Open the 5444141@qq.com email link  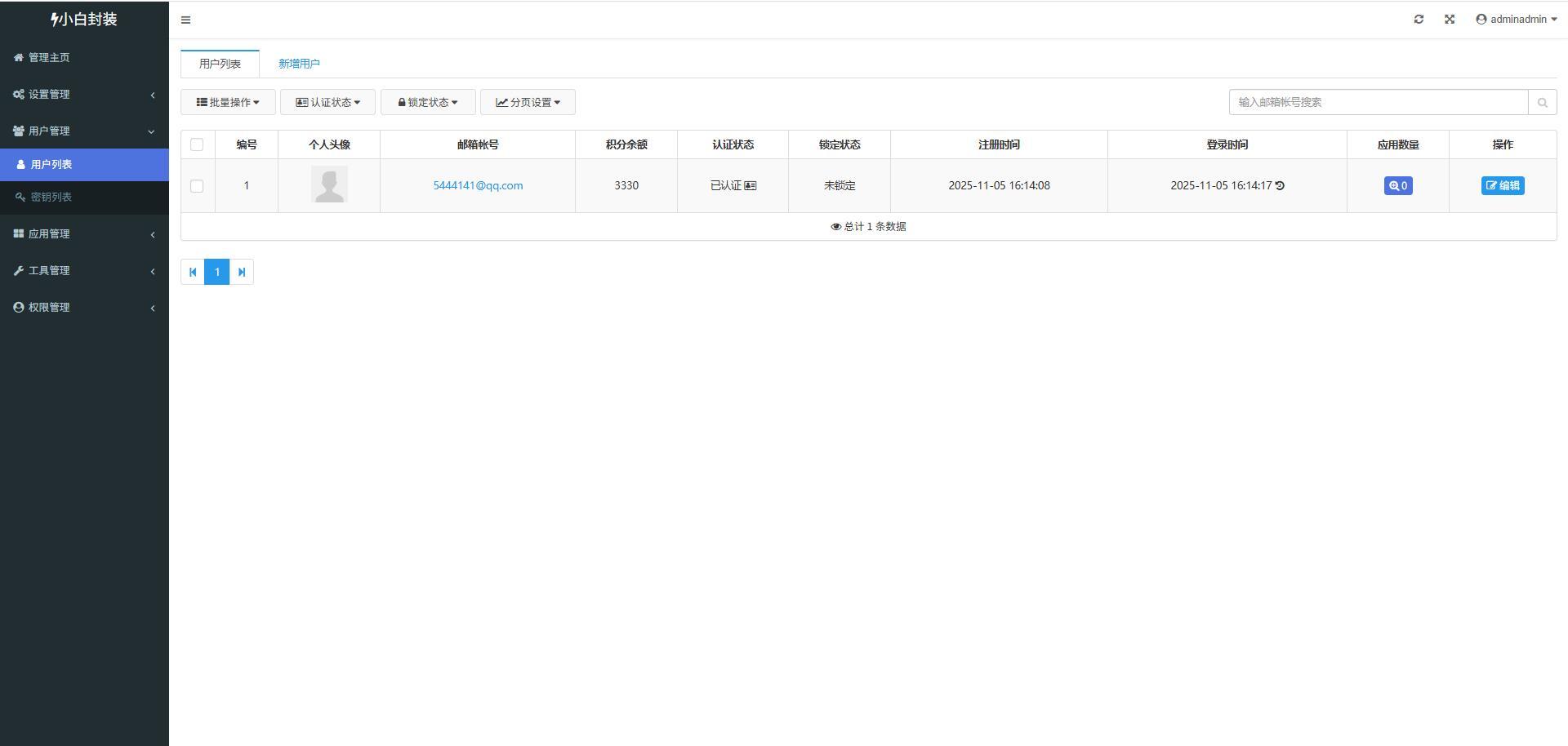[478, 185]
